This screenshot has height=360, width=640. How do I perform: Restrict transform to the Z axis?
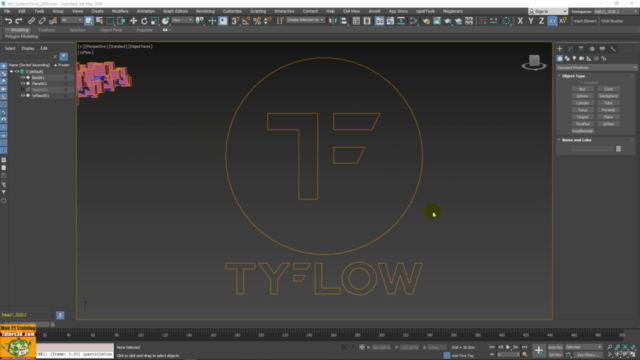point(541,21)
